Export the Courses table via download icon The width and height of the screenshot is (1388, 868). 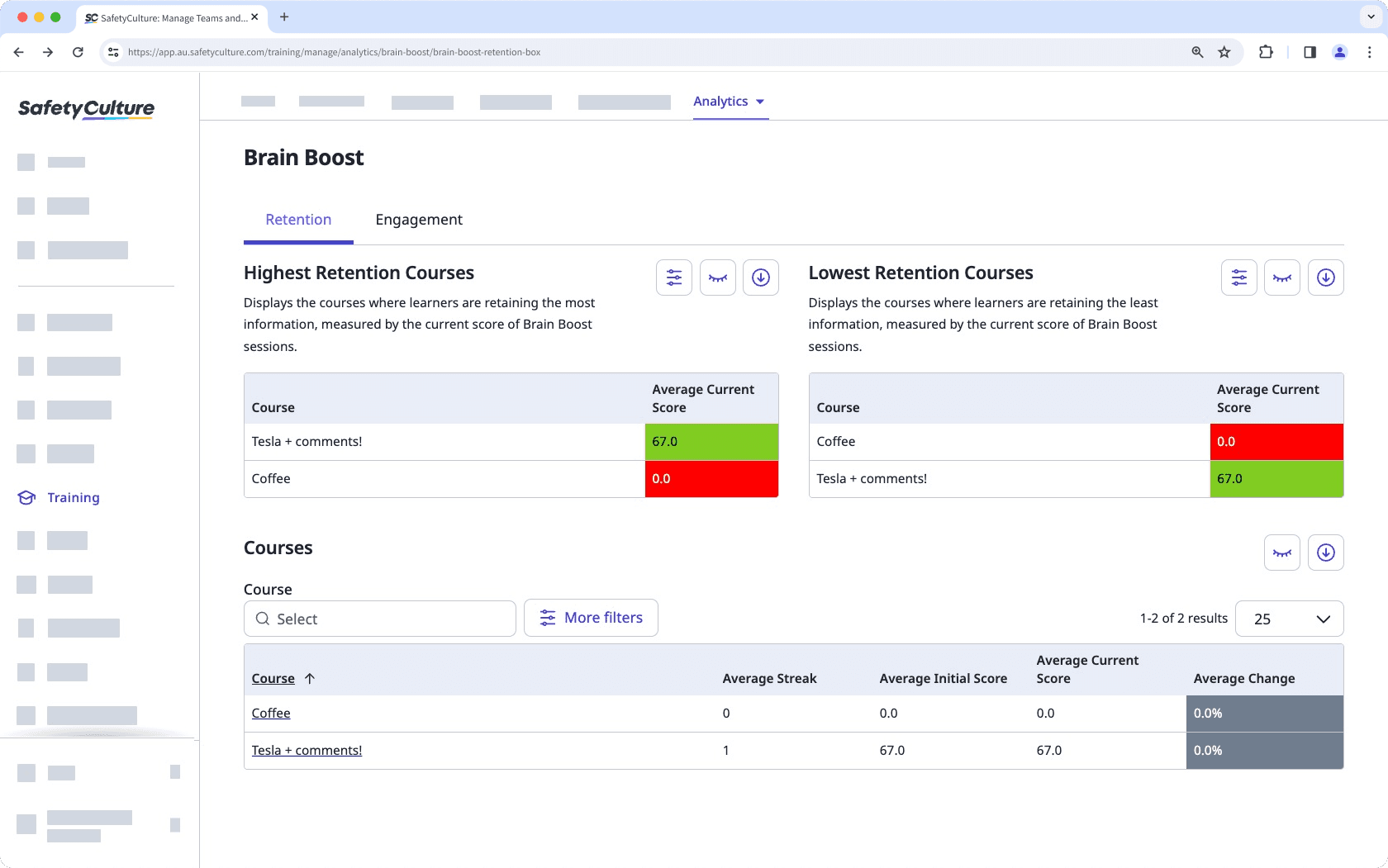pyautogui.click(x=1325, y=553)
